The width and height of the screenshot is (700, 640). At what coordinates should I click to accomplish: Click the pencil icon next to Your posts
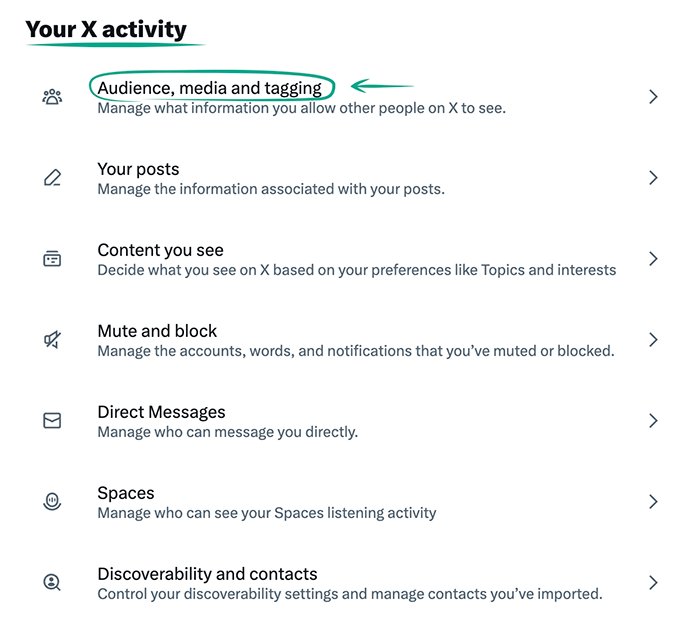click(x=52, y=178)
